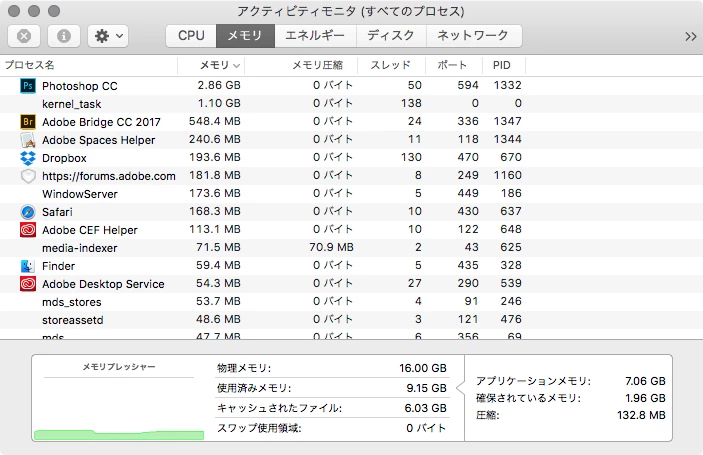
Task: Click the Photoshop CC icon
Action: pyautogui.click(x=28, y=86)
